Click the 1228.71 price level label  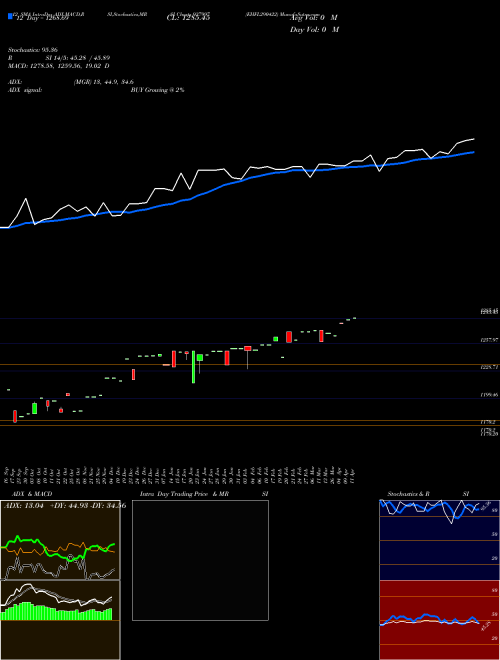click(x=490, y=367)
